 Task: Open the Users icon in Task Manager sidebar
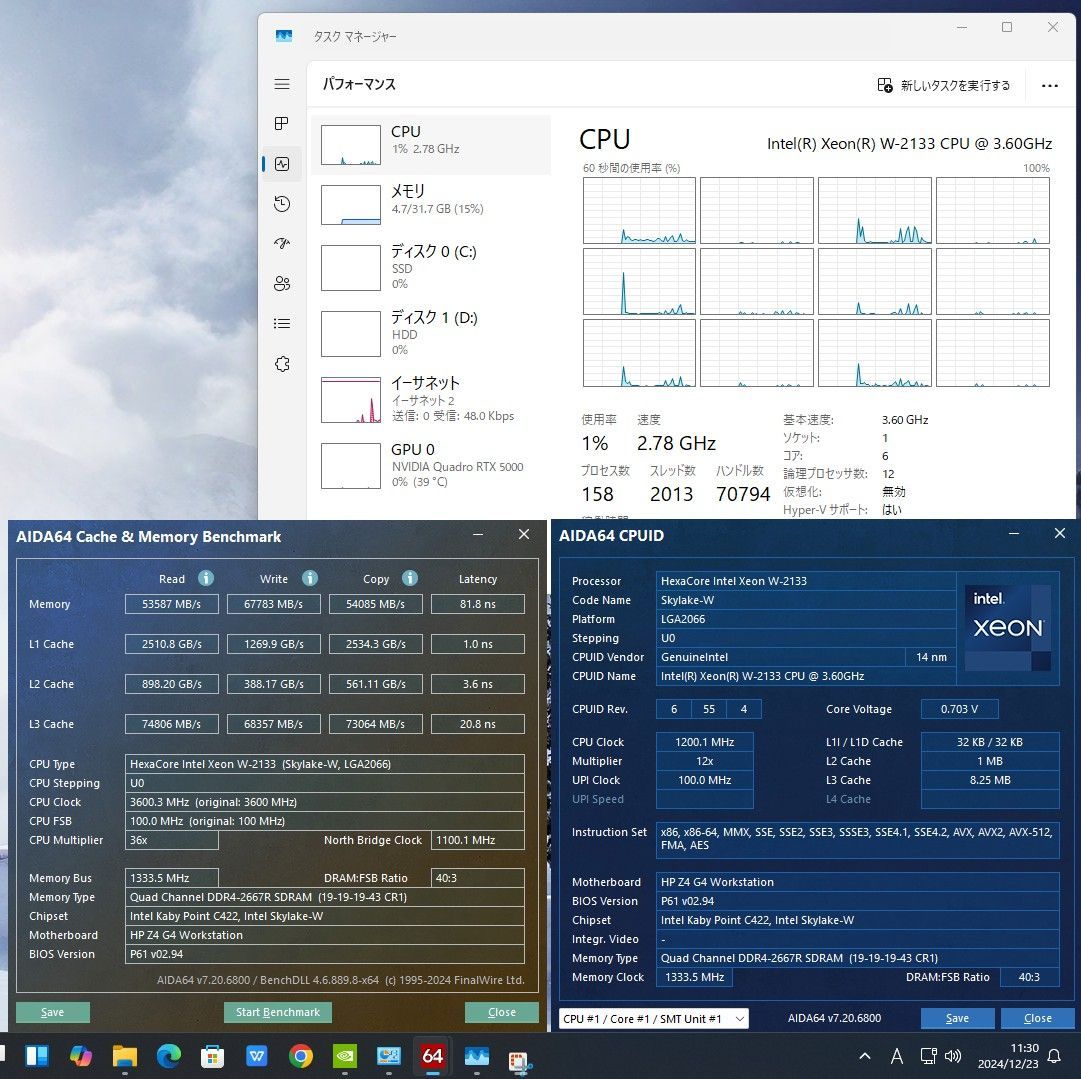tap(282, 283)
